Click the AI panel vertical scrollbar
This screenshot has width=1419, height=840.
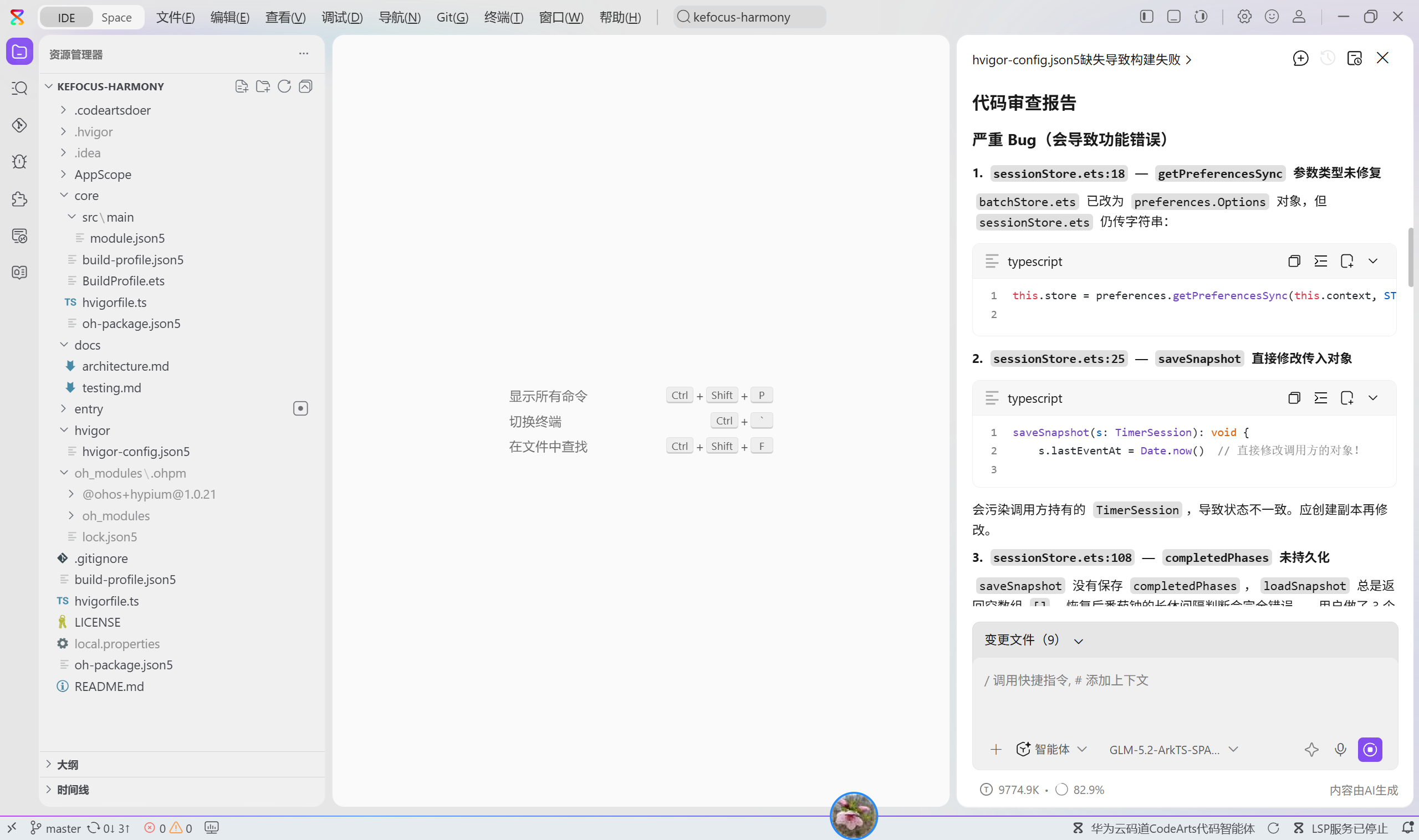[1411, 258]
